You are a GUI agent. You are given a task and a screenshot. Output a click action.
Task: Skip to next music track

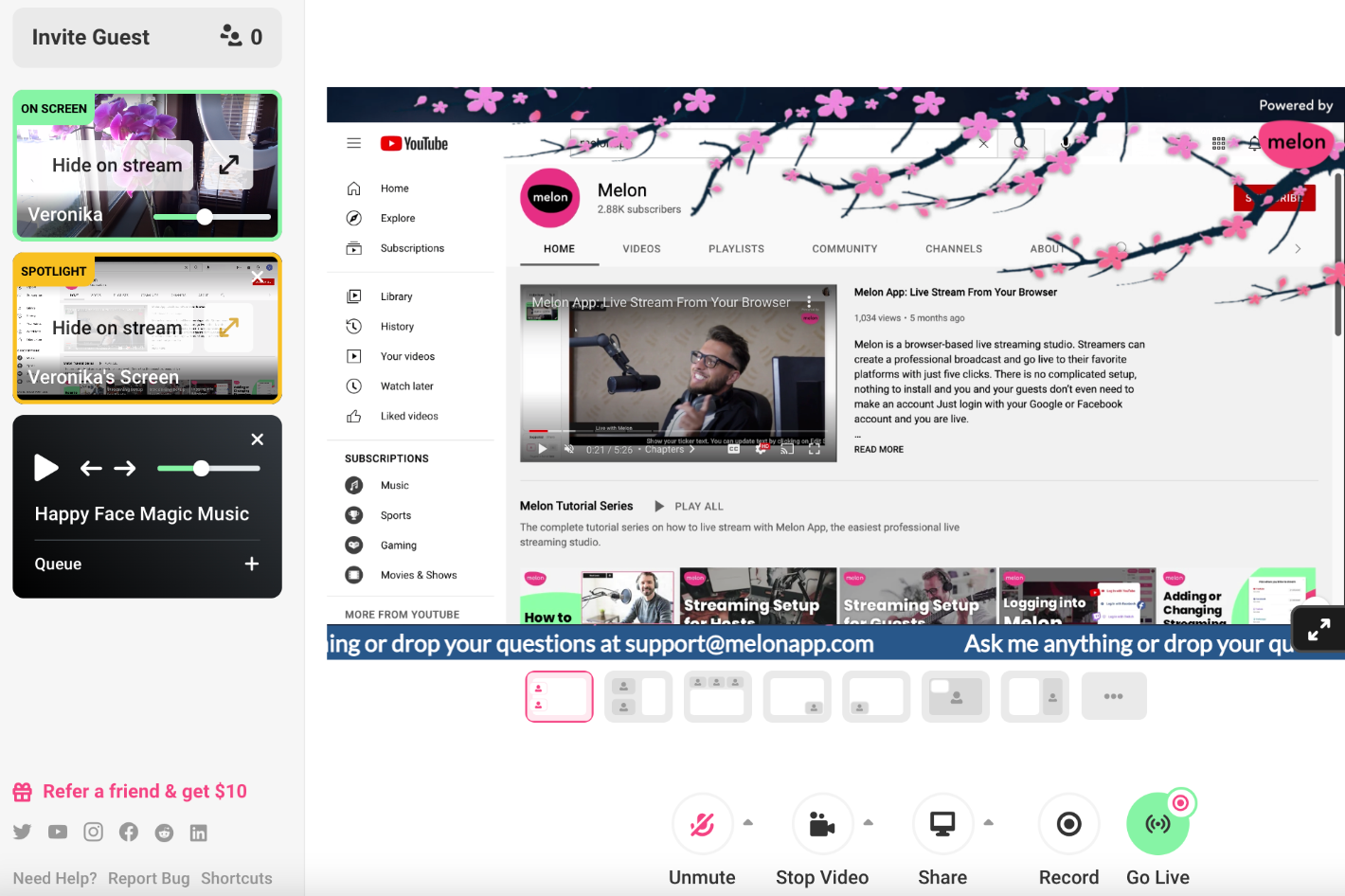click(125, 468)
